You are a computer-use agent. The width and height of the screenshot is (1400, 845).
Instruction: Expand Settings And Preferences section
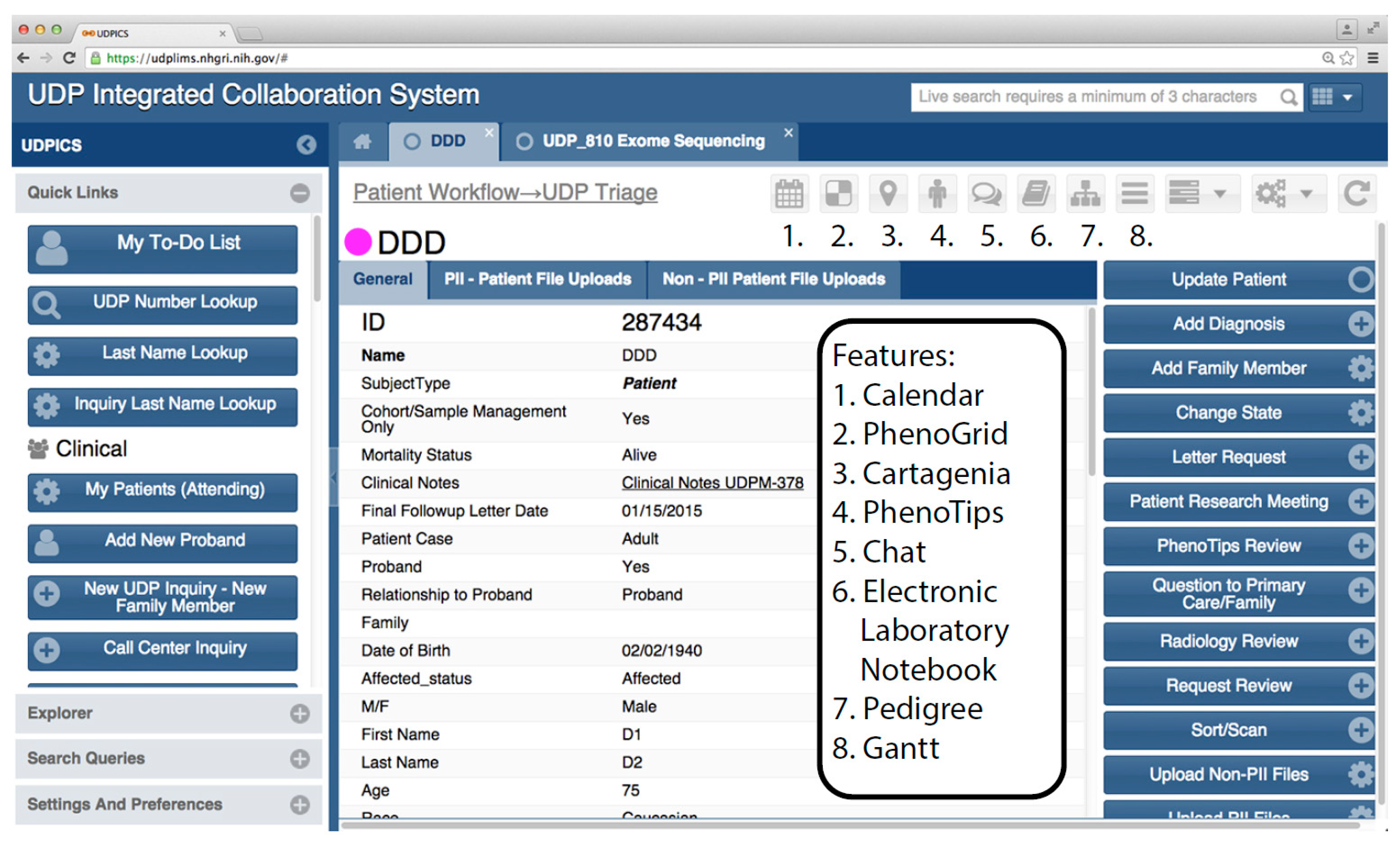tap(299, 805)
